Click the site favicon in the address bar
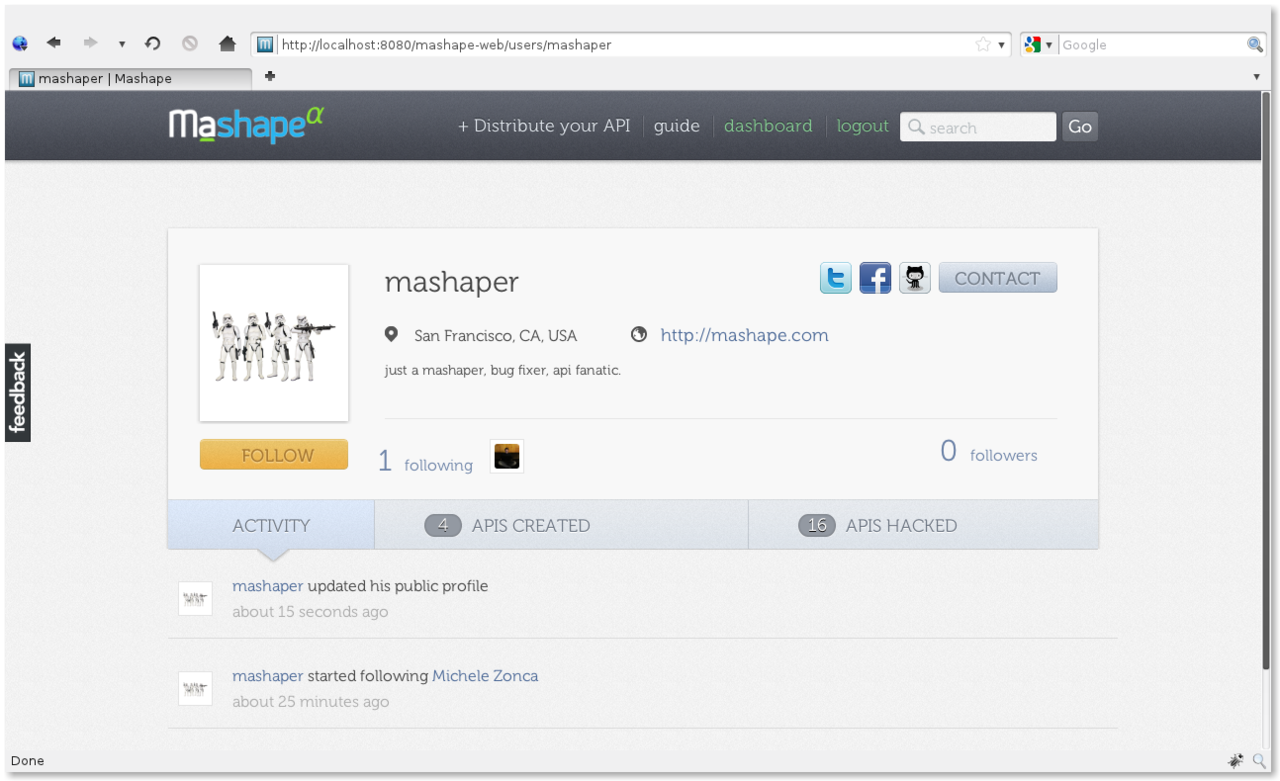 [265, 44]
